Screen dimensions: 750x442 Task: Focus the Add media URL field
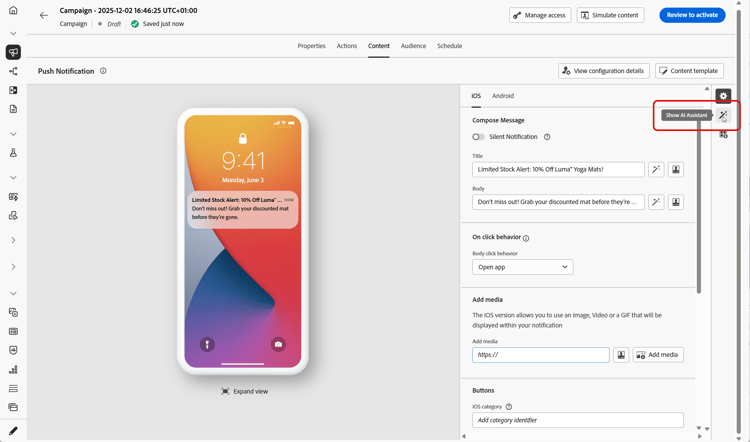[540, 354]
